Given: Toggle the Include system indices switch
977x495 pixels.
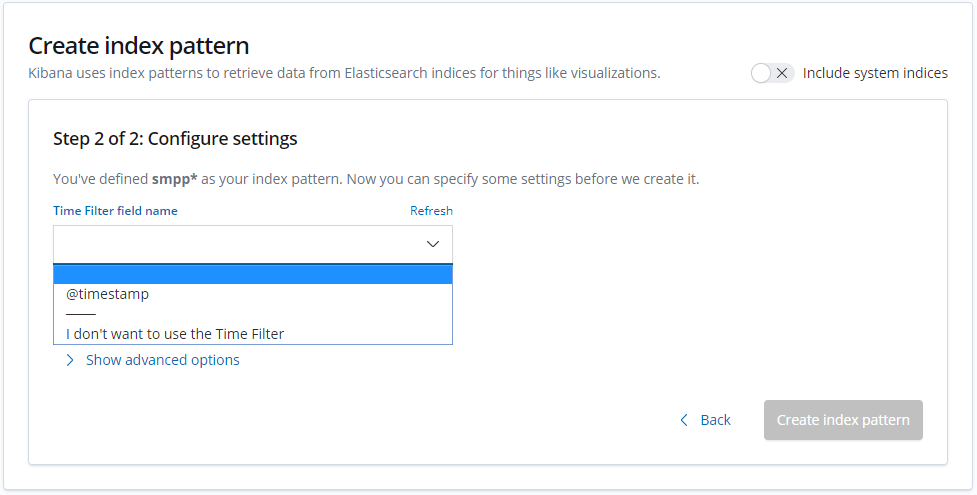Looking at the screenshot, I should (x=772, y=73).
